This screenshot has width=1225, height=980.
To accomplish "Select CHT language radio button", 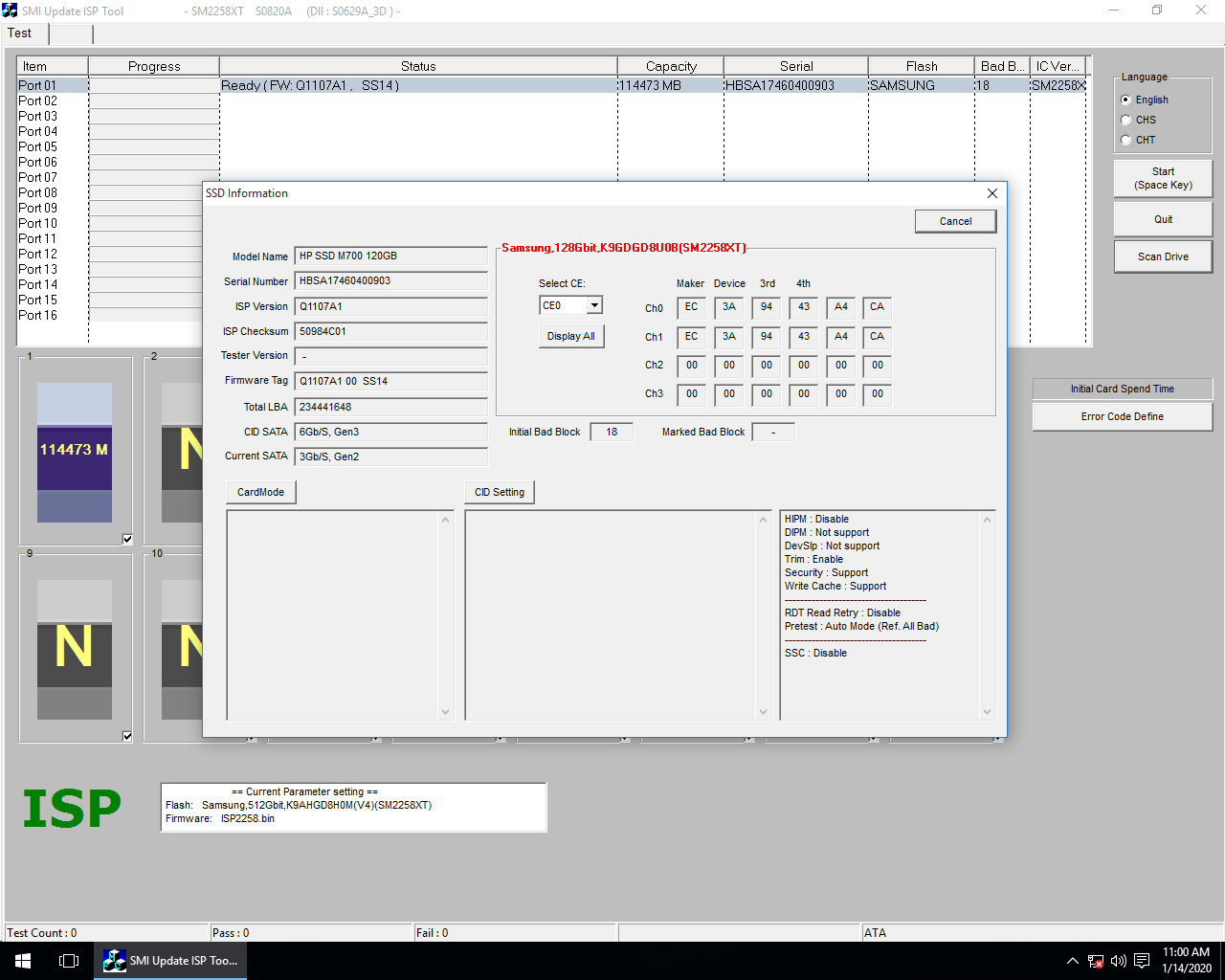I will click(x=1125, y=140).
